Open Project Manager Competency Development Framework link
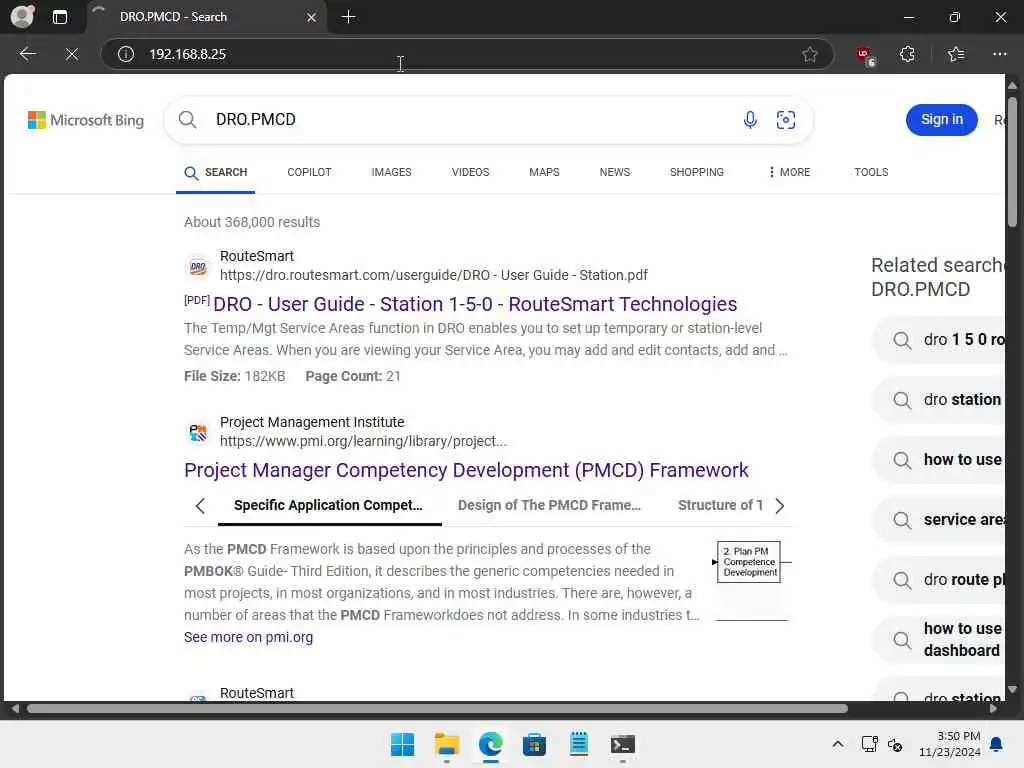Image resolution: width=1024 pixels, height=768 pixels. coord(466,470)
